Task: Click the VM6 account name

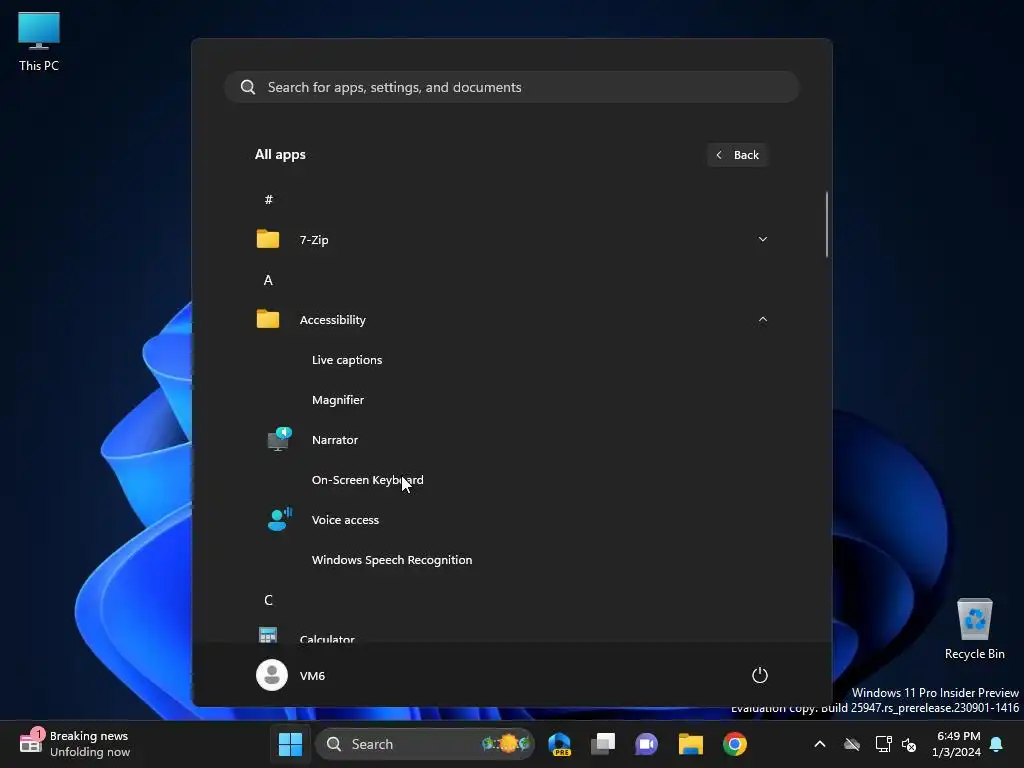Action: pyautogui.click(x=312, y=675)
